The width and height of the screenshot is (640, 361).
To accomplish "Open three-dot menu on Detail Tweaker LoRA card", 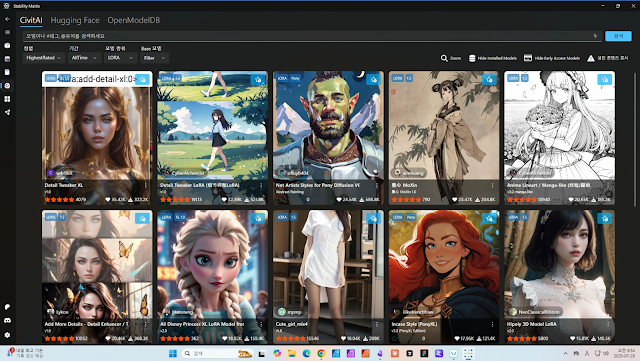I will pos(261,185).
